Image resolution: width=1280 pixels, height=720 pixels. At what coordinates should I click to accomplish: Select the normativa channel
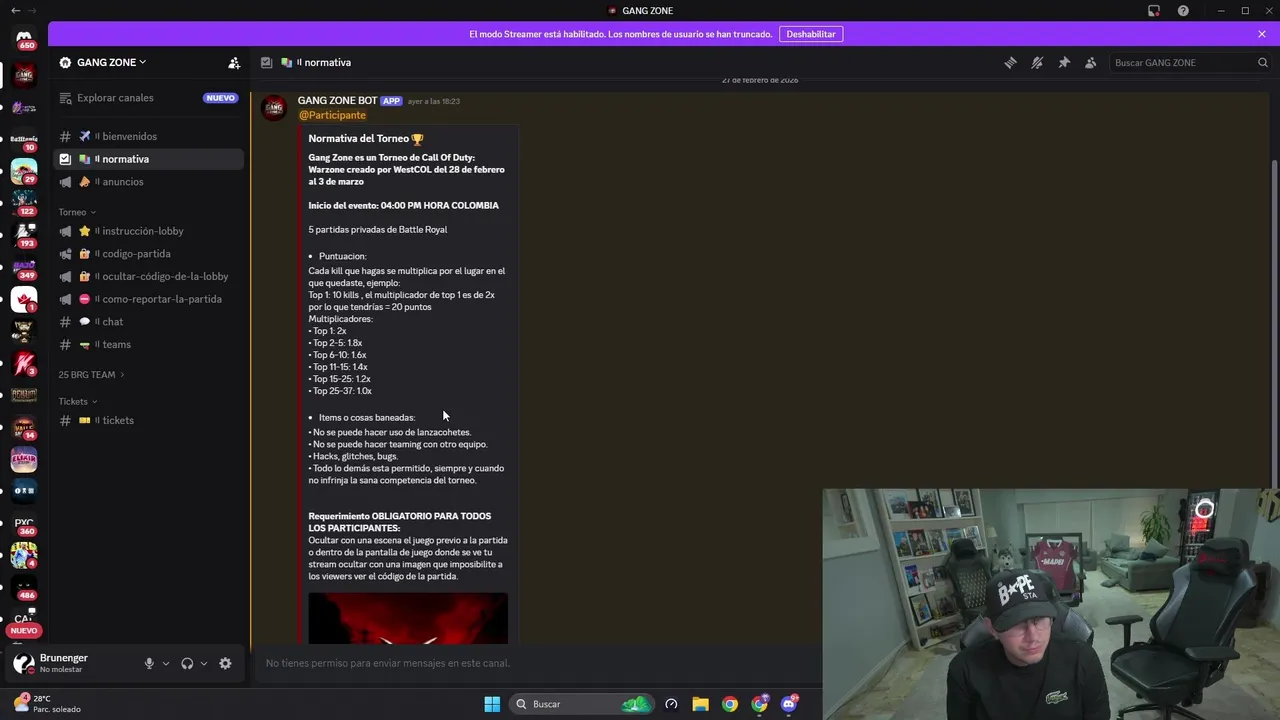tap(148, 159)
